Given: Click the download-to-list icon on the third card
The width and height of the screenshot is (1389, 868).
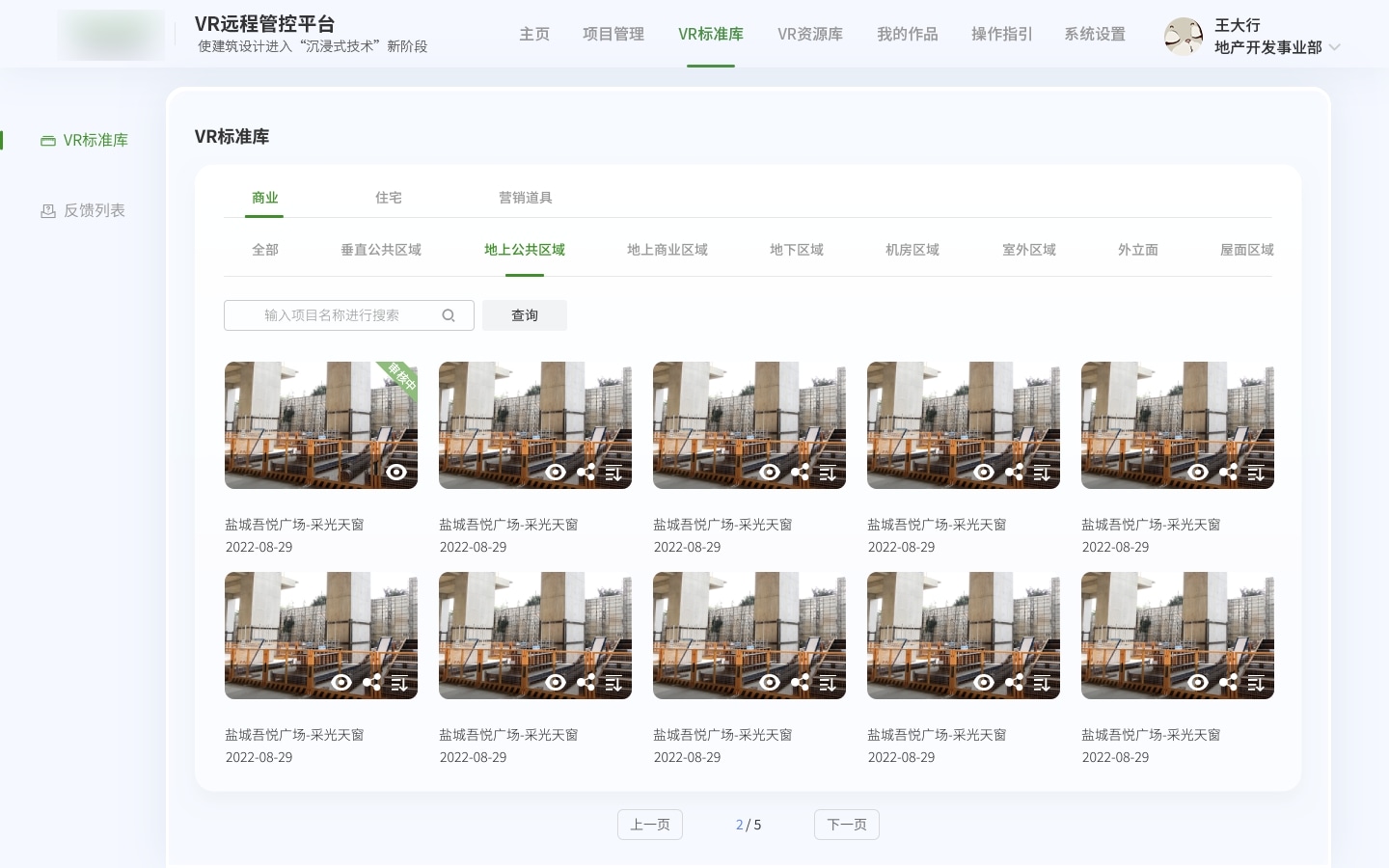Looking at the screenshot, I should click(828, 474).
